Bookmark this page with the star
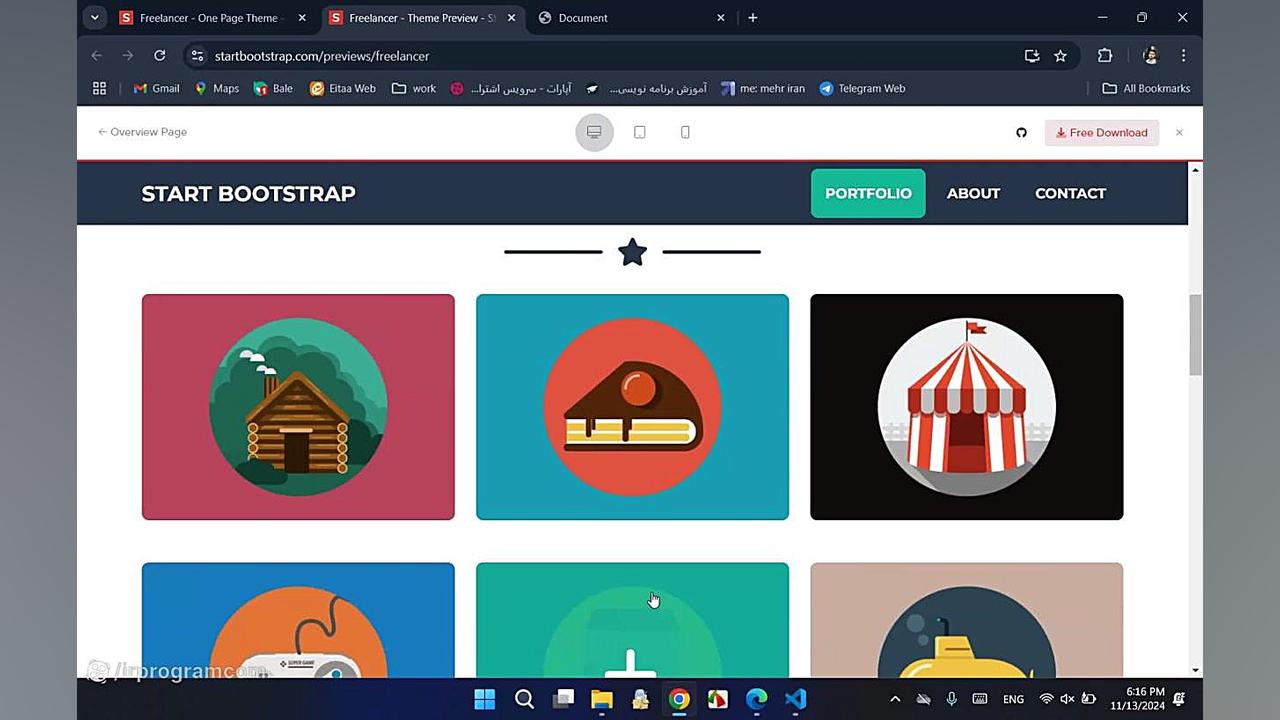The image size is (1280, 720). pyautogui.click(x=1060, y=56)
